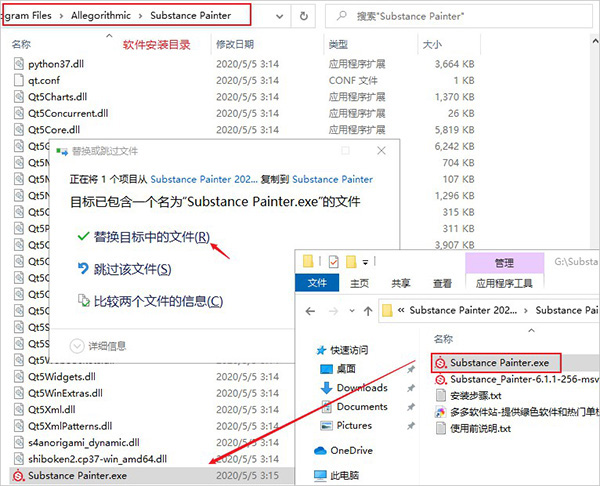Screen dimensions: 600x486
Task: Click Substance Painter destination link in dialog
Action: [333, 179]
